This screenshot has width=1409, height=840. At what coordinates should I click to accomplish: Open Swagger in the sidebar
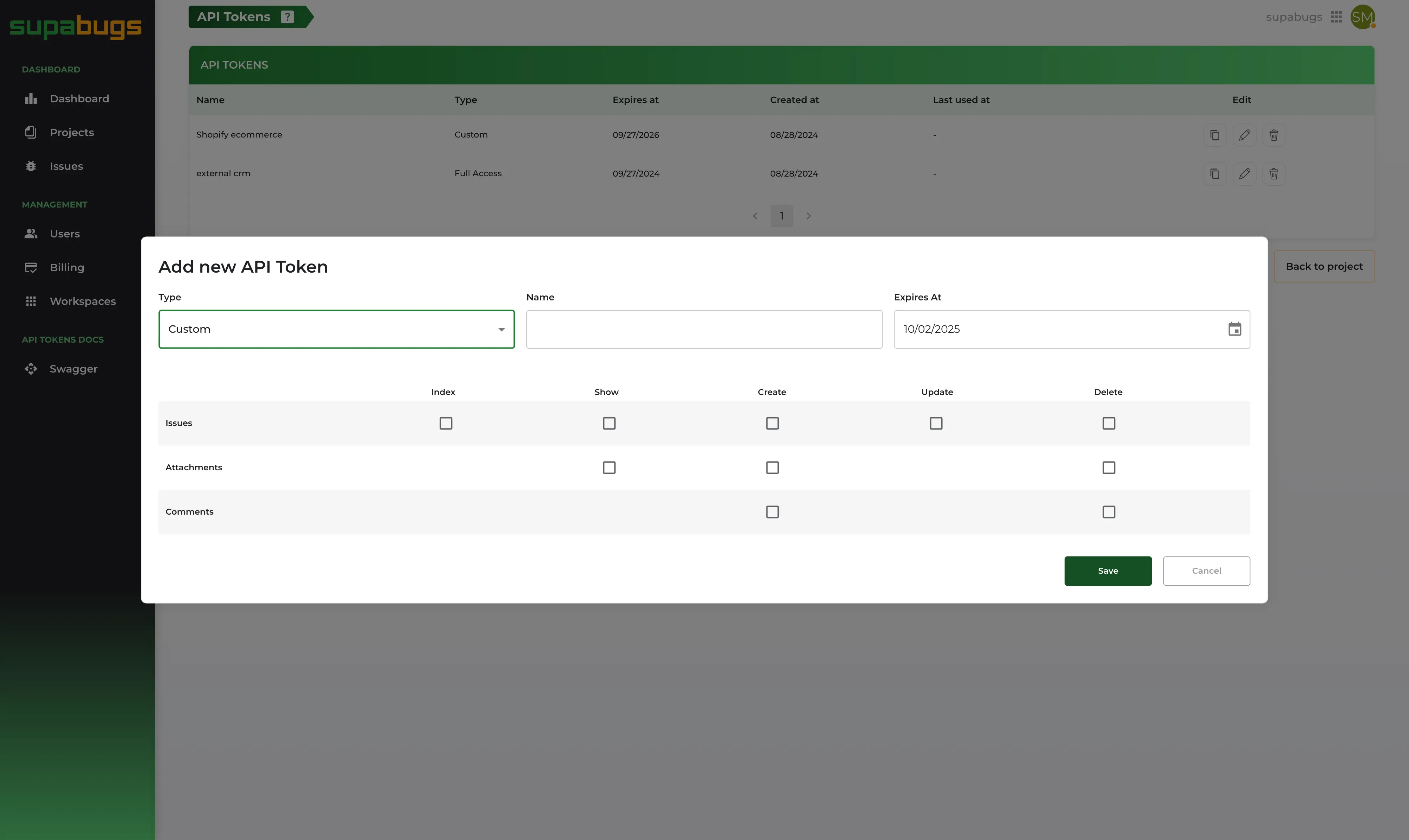[x=73, y=369]
